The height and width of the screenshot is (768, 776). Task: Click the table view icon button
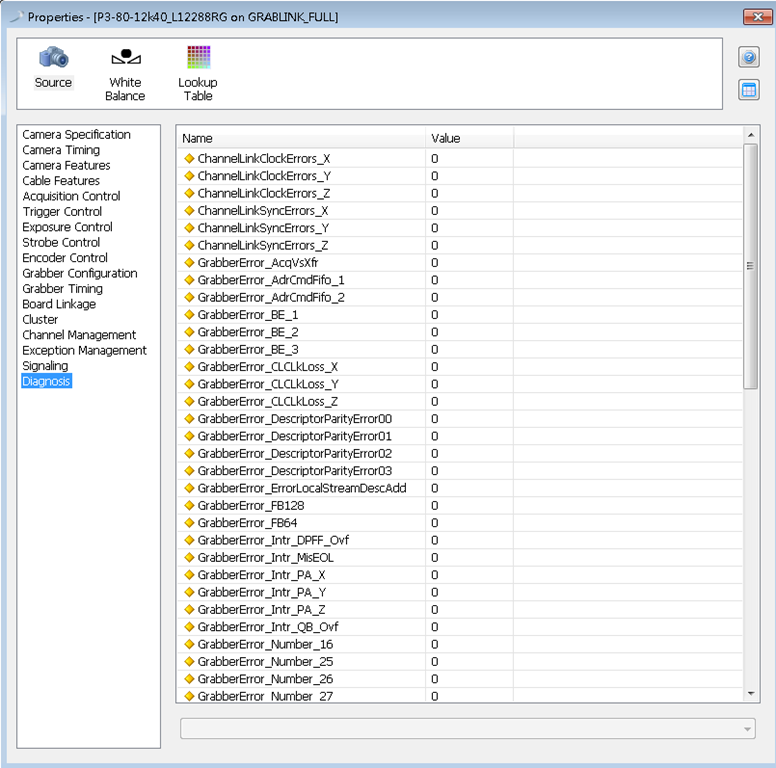coord(749,90)
